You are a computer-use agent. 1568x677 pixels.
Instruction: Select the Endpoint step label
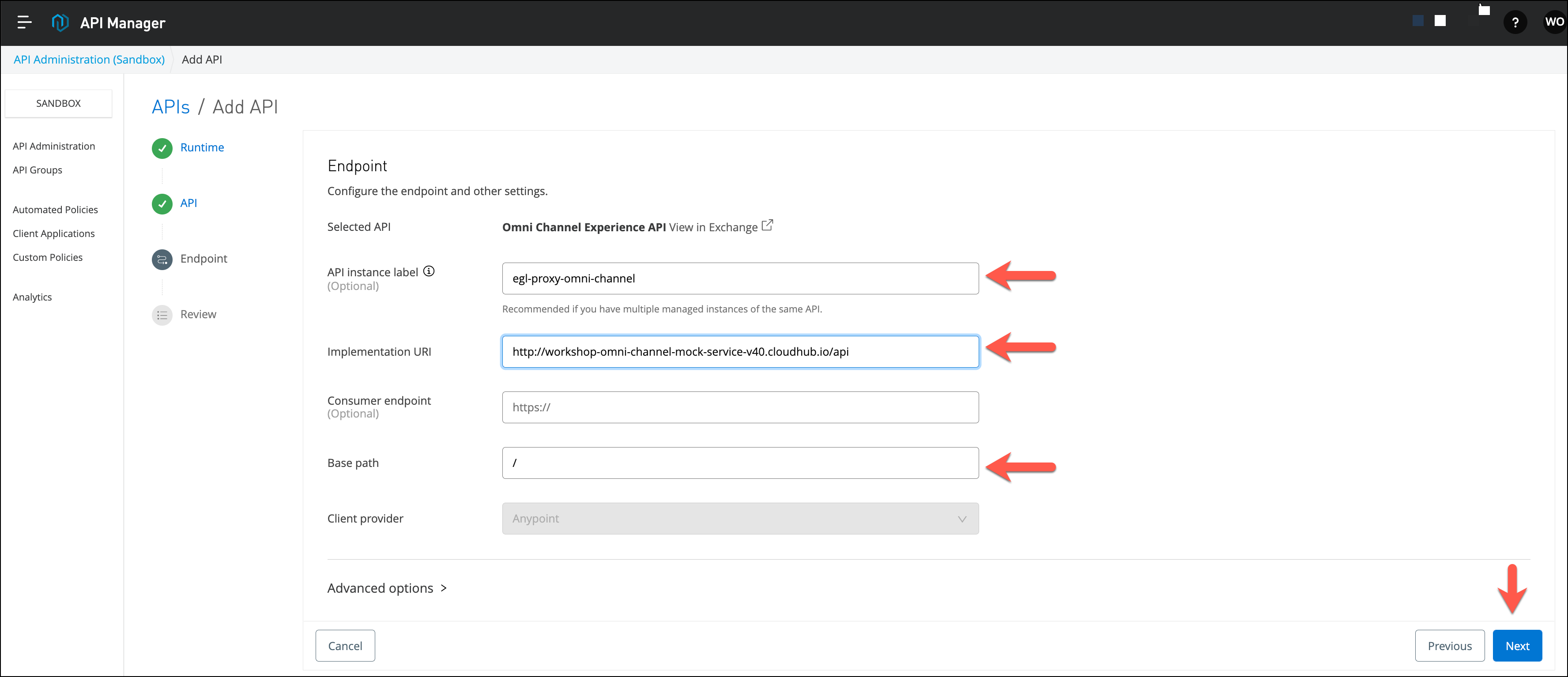coord(204,259)
